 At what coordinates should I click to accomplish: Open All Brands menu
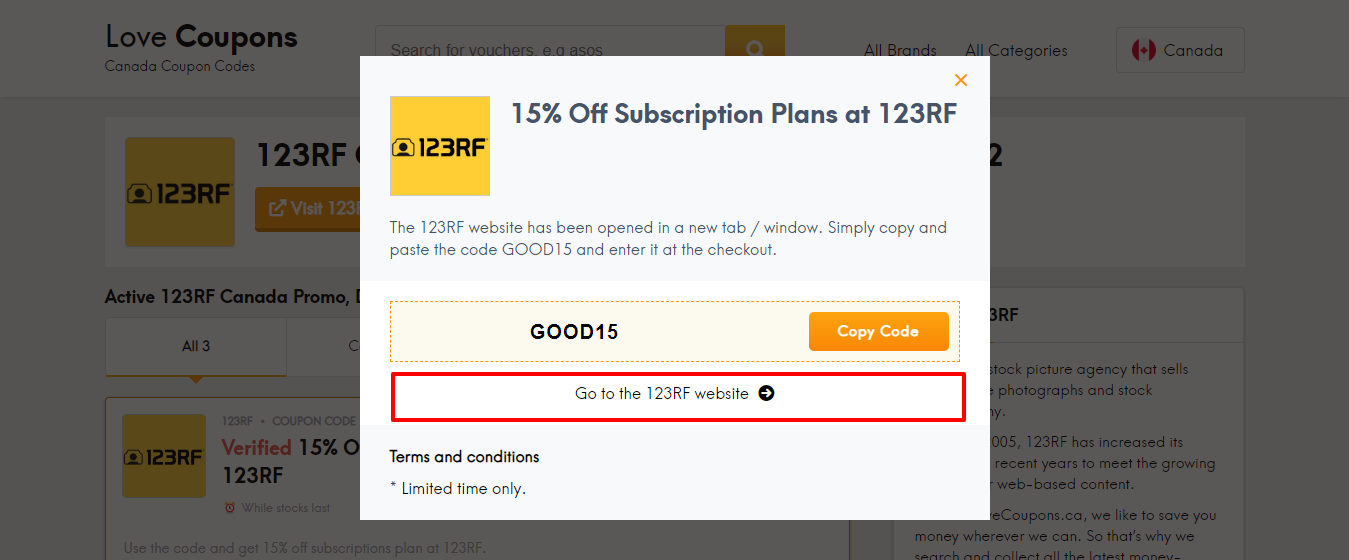click(x=900, y=50)
